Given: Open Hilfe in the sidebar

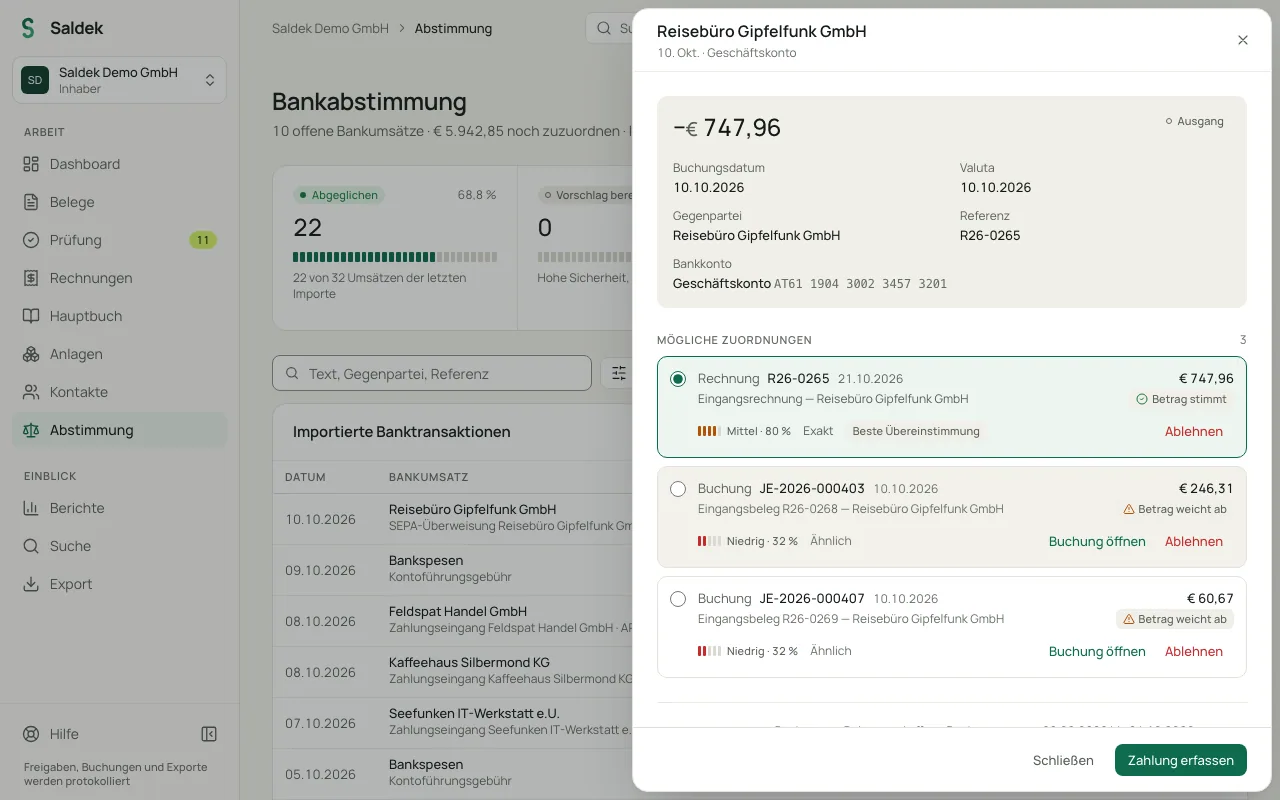Looking at the screenshot, I should click(64, 734).
